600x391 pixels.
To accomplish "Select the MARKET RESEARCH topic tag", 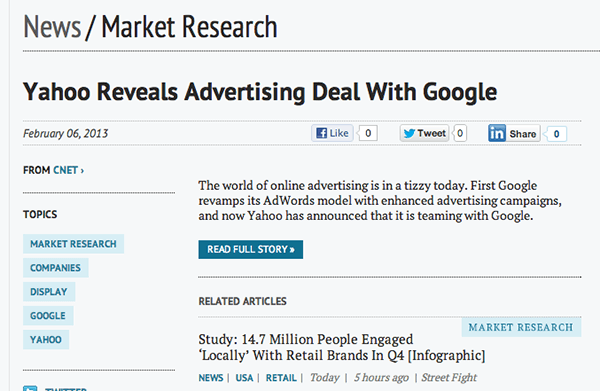I will tap(73, 244).
